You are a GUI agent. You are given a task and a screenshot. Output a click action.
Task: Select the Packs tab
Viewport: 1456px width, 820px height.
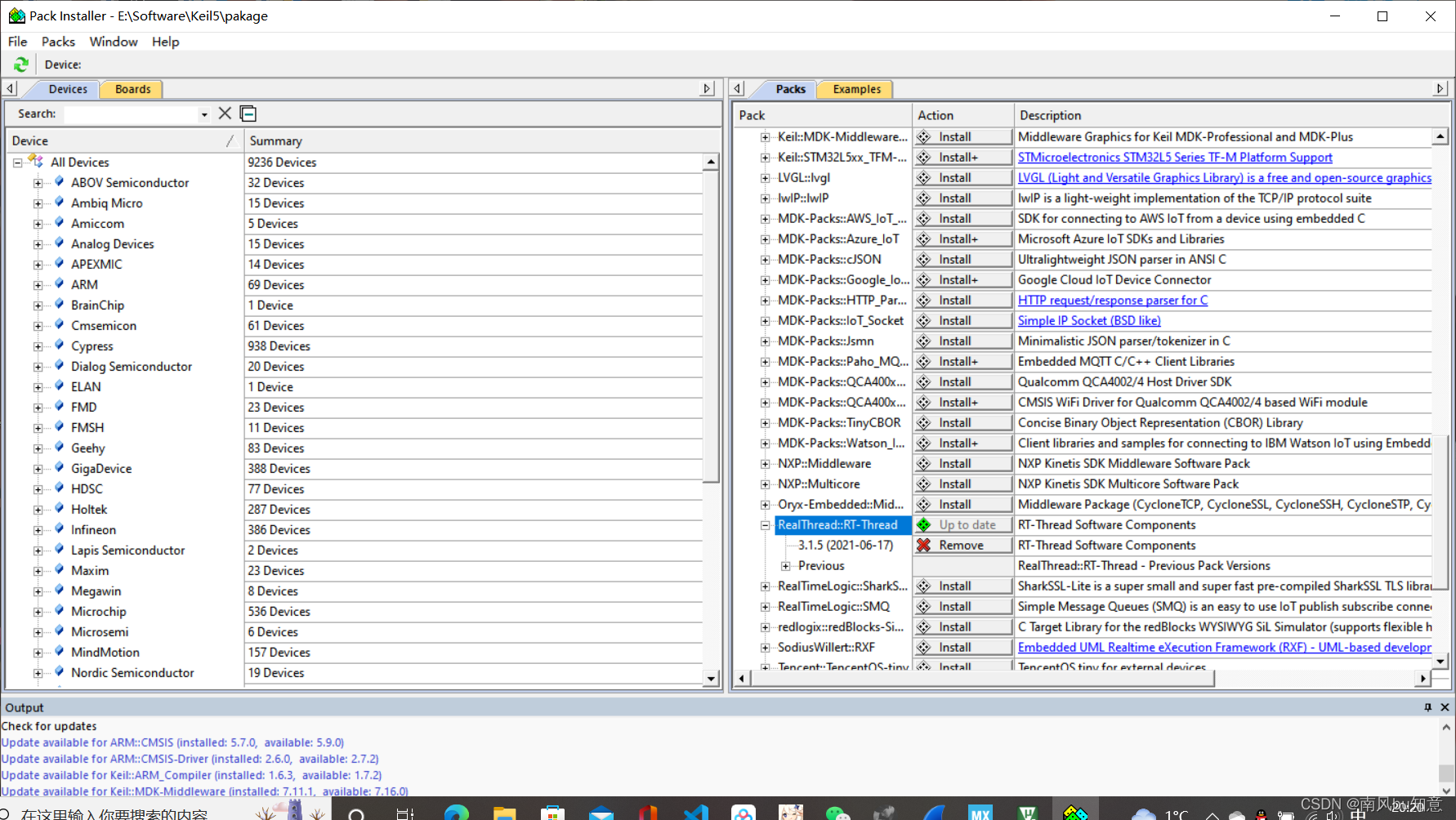click(x=790, y=89)
